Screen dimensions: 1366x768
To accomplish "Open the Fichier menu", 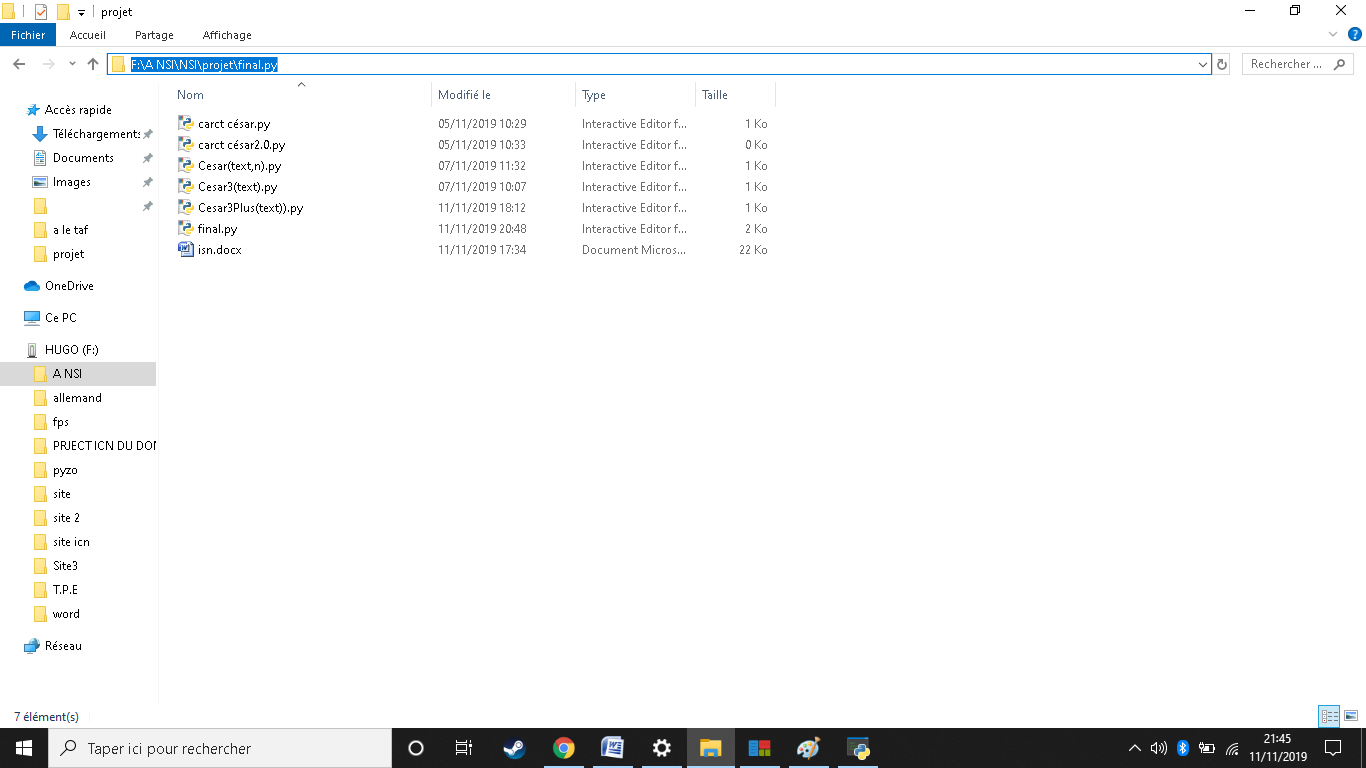I will 28,35.
